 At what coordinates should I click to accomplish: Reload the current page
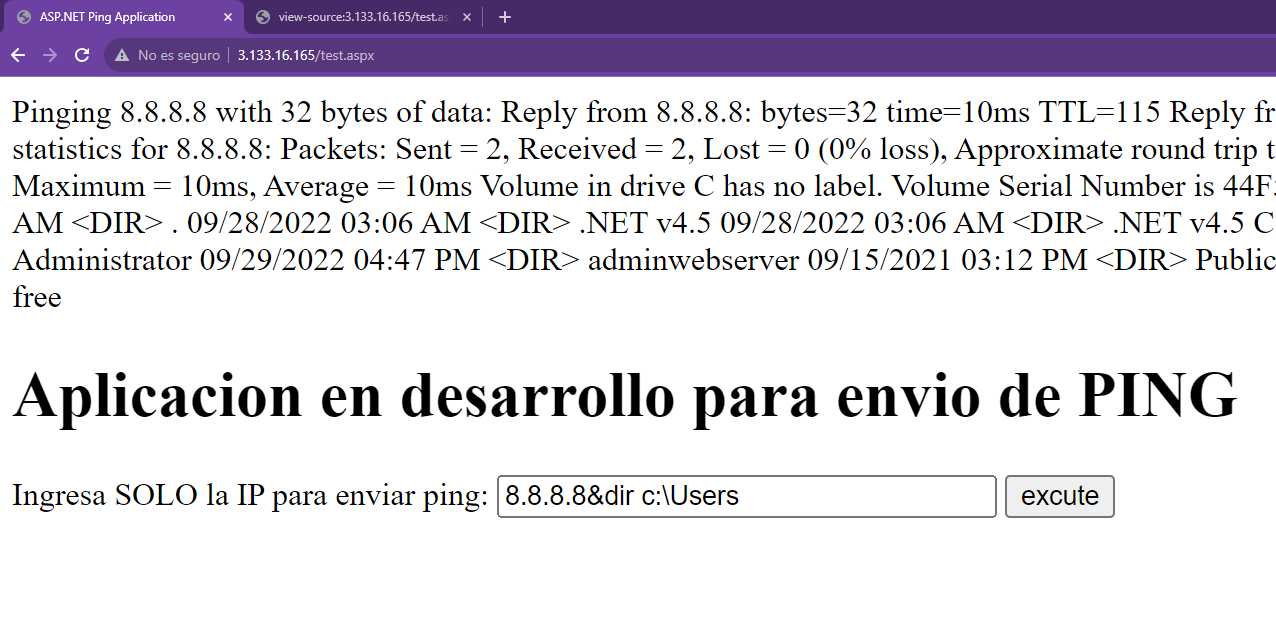pyautogui.click(x=82, y=55)
